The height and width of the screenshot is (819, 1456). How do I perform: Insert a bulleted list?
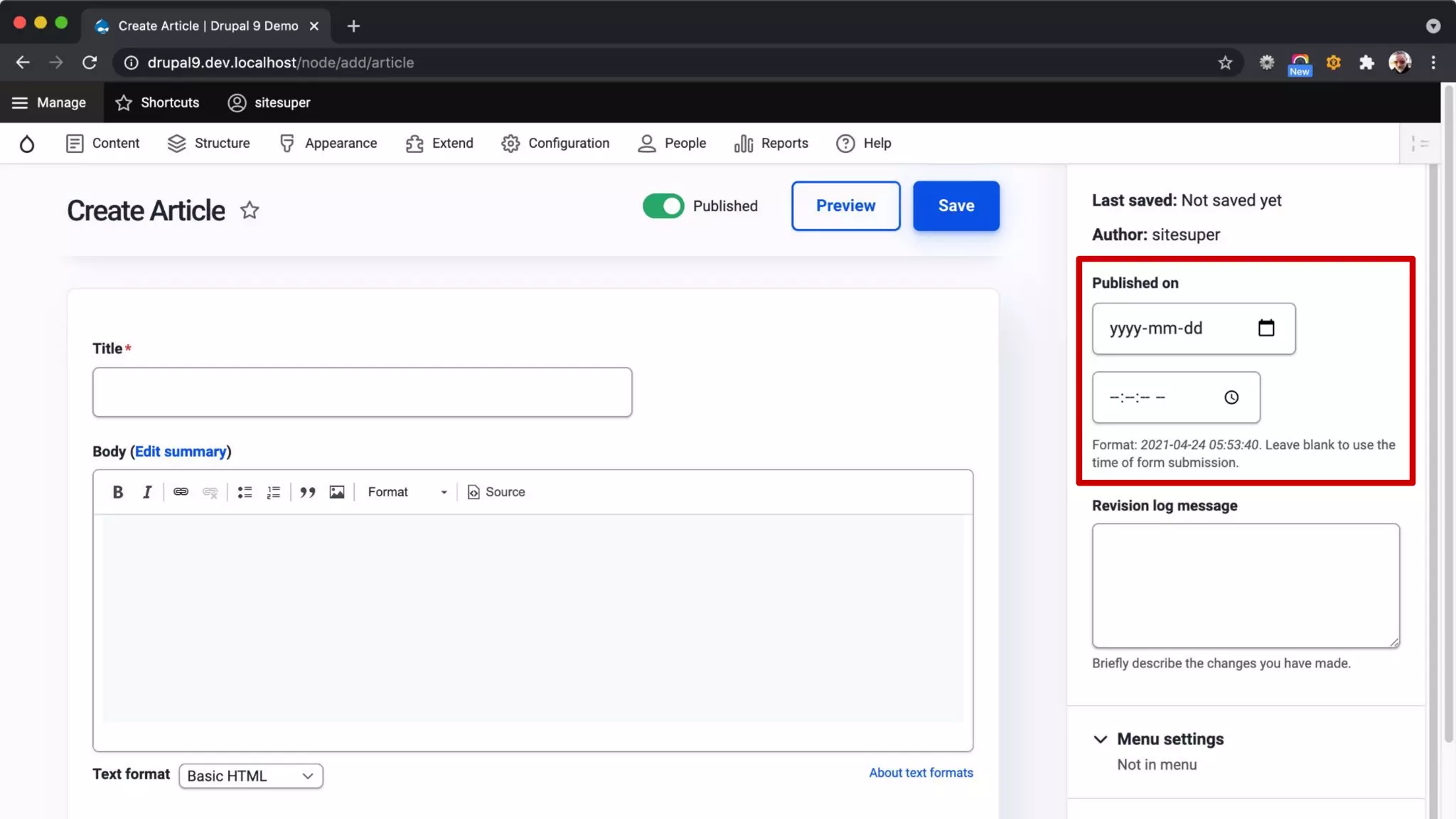pos(245,492)
